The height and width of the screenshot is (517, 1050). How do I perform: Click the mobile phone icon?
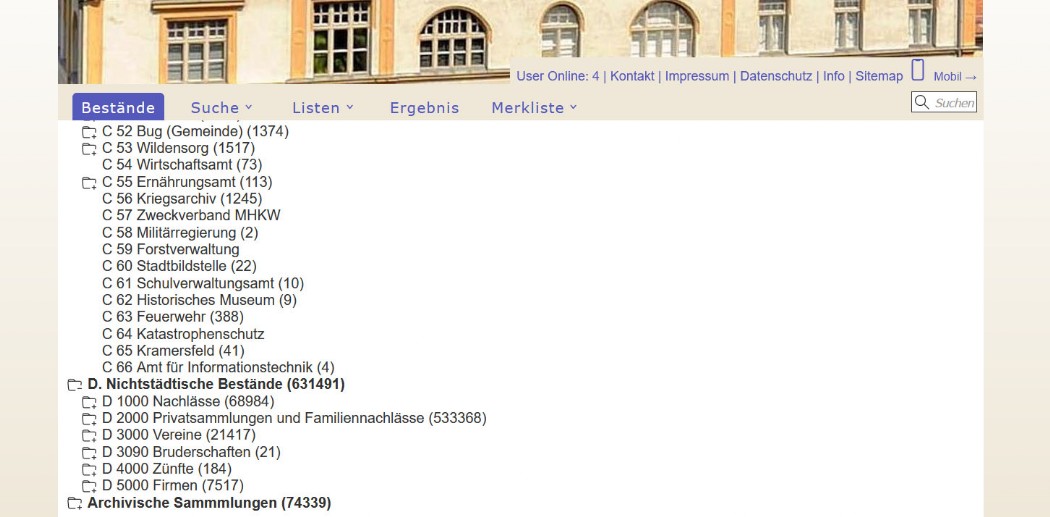pos(918,71)
